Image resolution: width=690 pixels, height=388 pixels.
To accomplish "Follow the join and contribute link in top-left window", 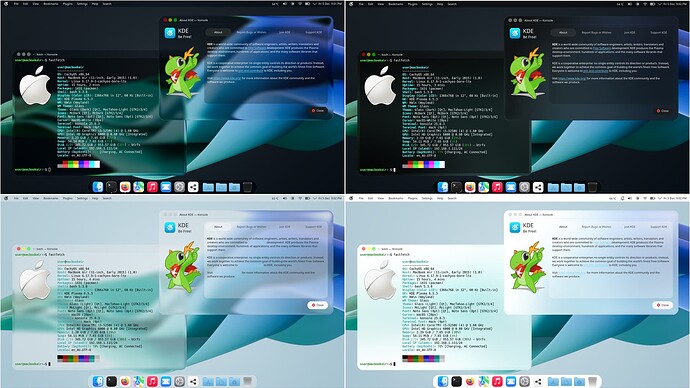I will 250,70.
